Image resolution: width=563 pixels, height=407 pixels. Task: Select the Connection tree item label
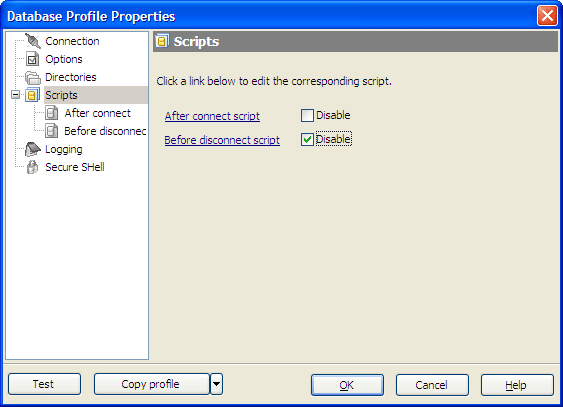[x=72, y=41]
